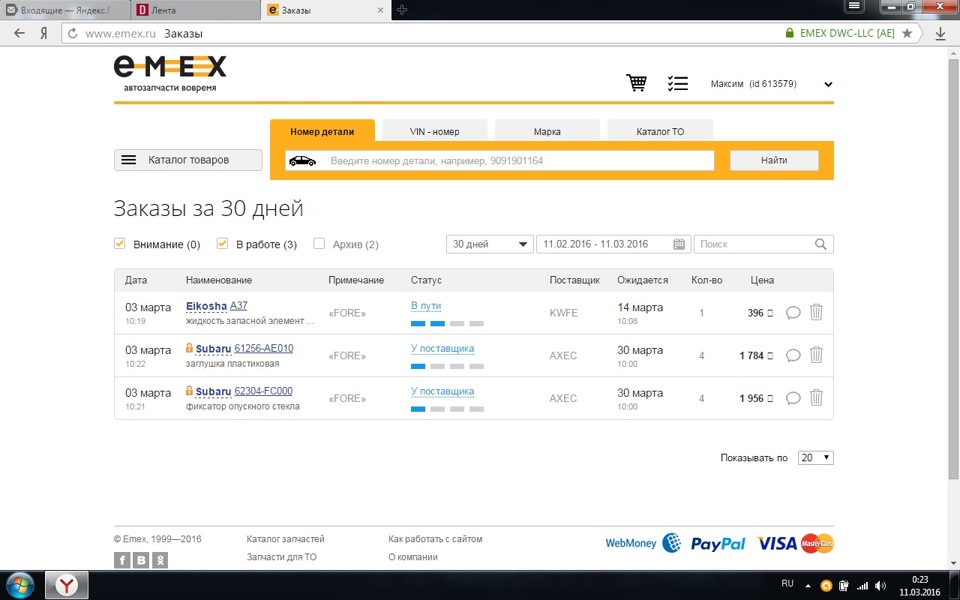
Task: Click the delivery progress bar for Eikosha order
Action: coord(446,323)
